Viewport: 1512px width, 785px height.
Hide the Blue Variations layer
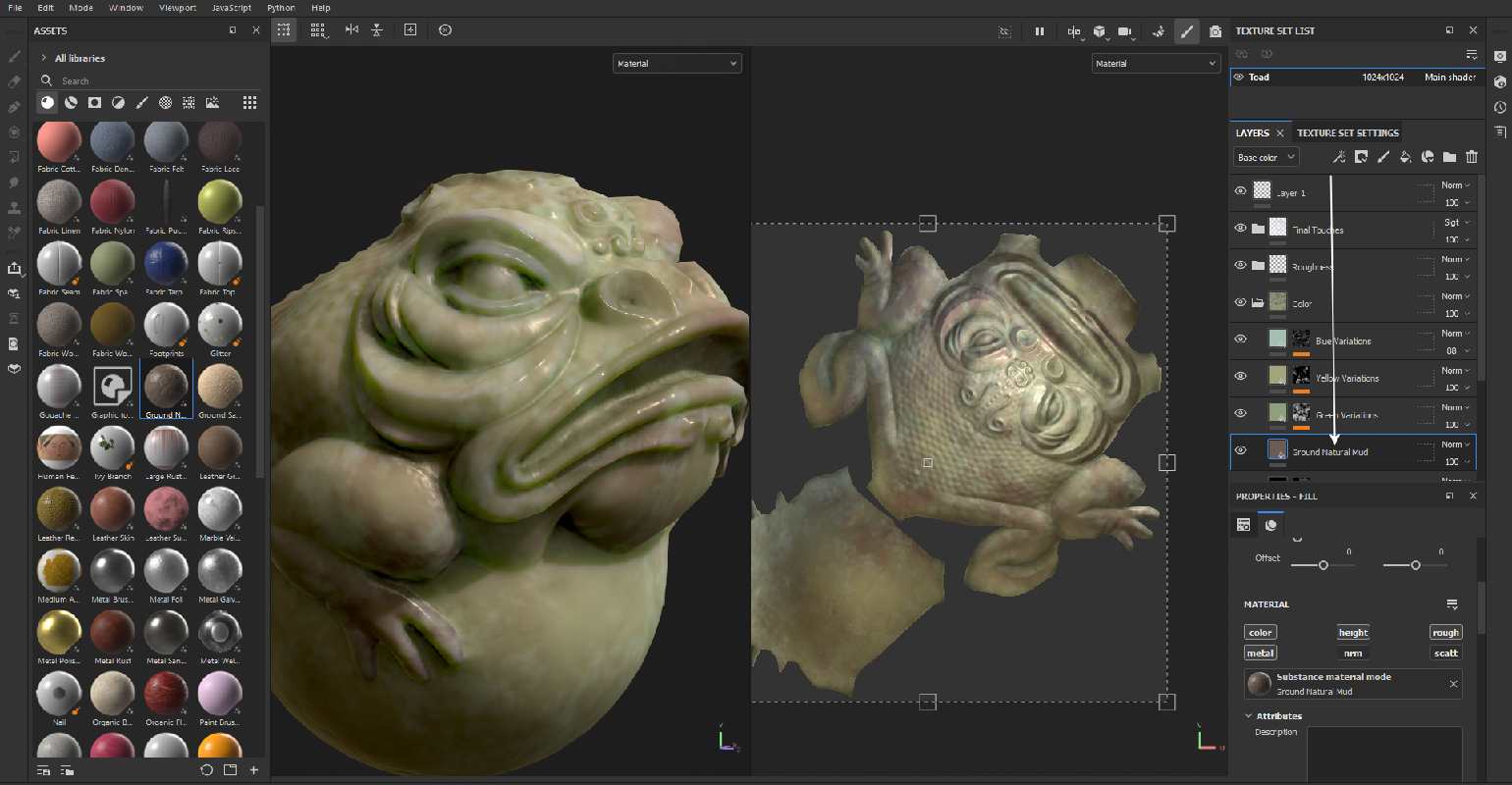[x=1240, y=339]
